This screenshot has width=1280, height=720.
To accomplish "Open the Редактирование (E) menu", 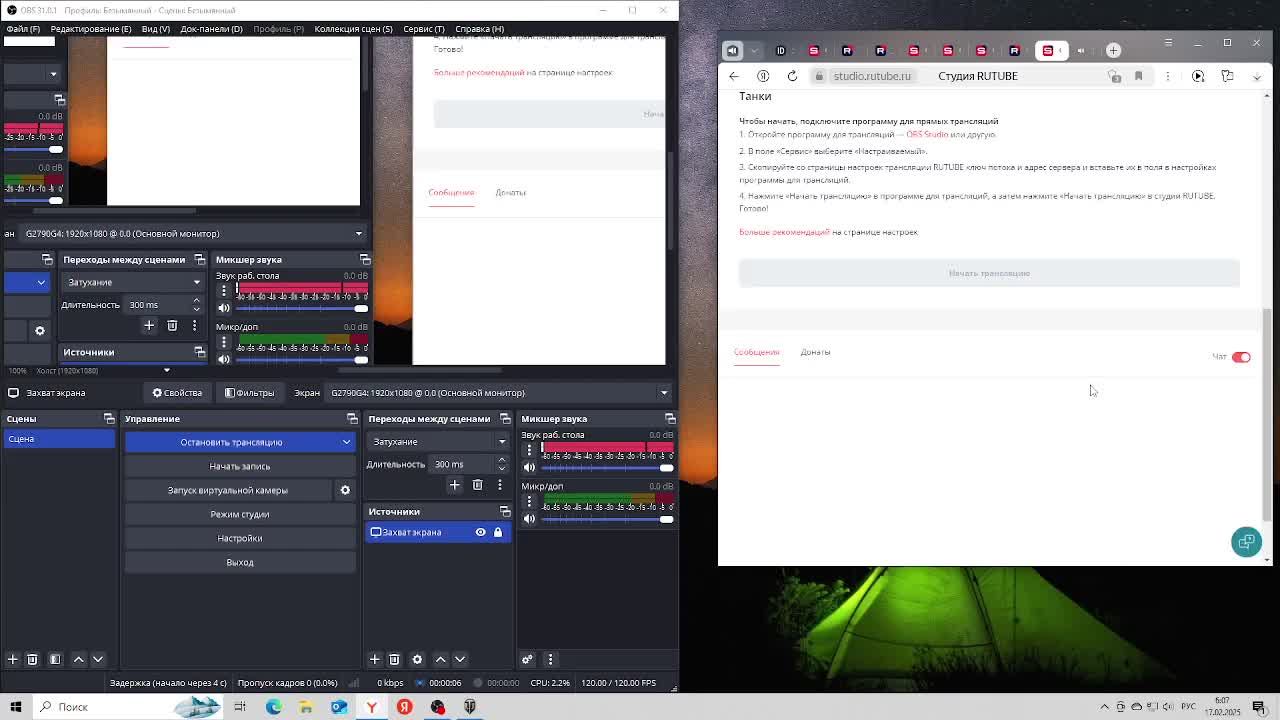I will click(91, 29).
